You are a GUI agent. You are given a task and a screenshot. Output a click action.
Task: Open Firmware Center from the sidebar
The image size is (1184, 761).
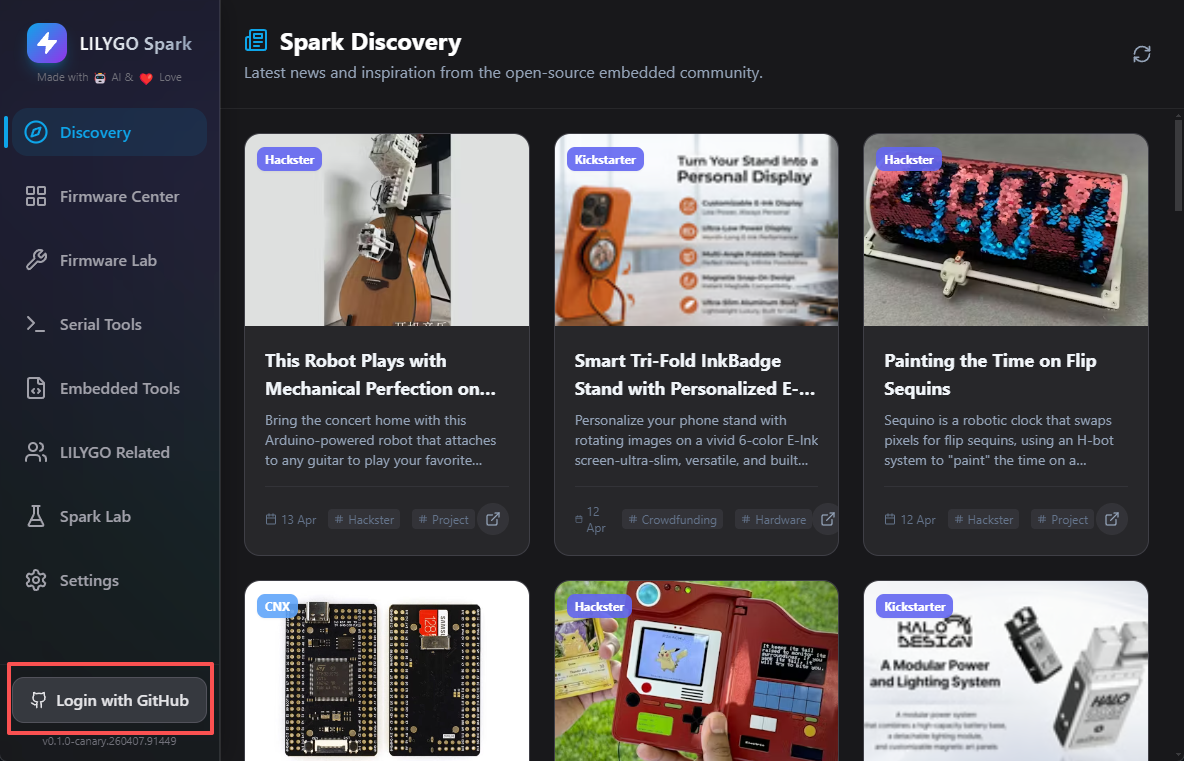(109, 196)
